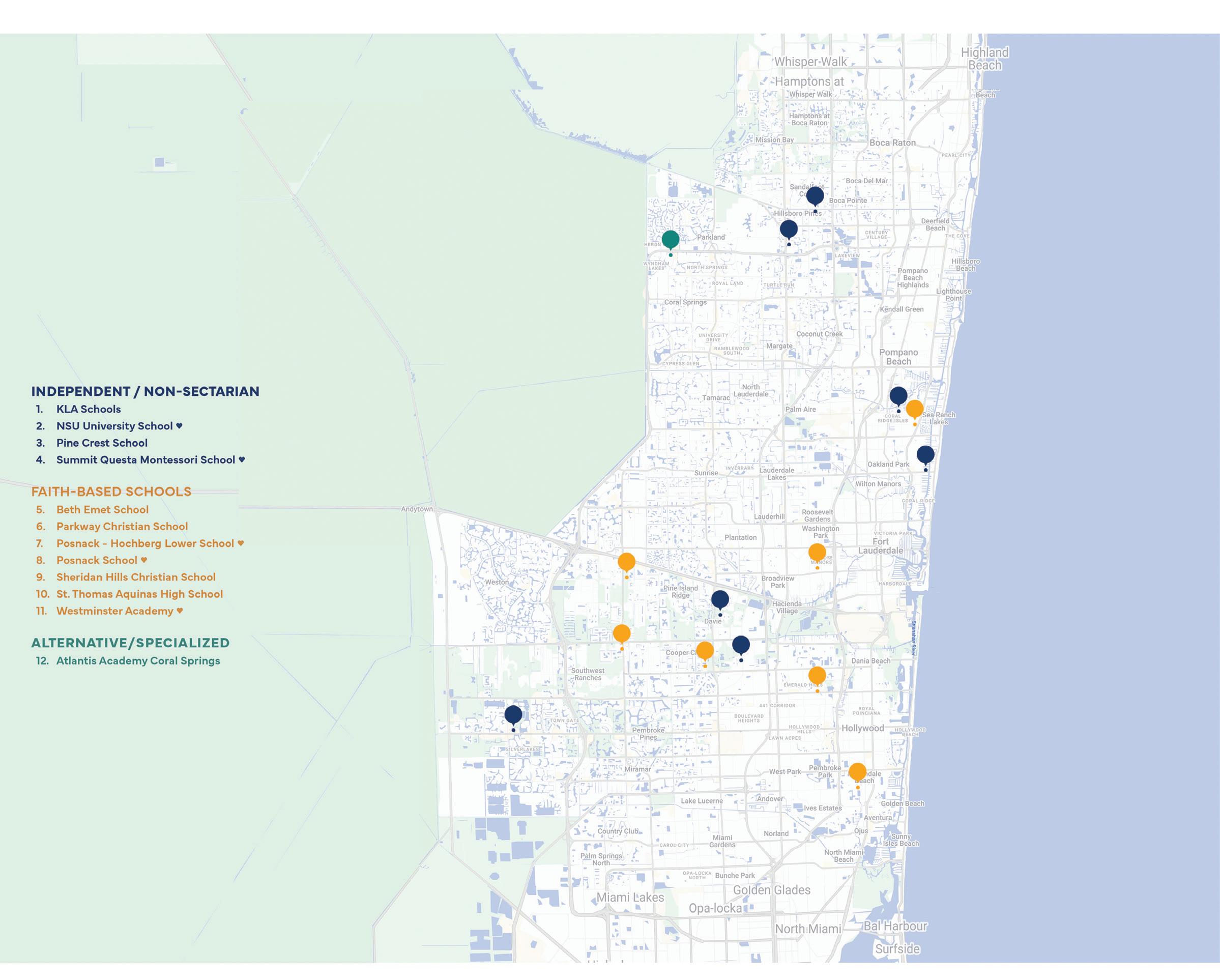This screenshot has width=1220, height=980.
Task: Click the navy pin west of Town Gate
Action: pyautogui.click(x=513, y=714)
